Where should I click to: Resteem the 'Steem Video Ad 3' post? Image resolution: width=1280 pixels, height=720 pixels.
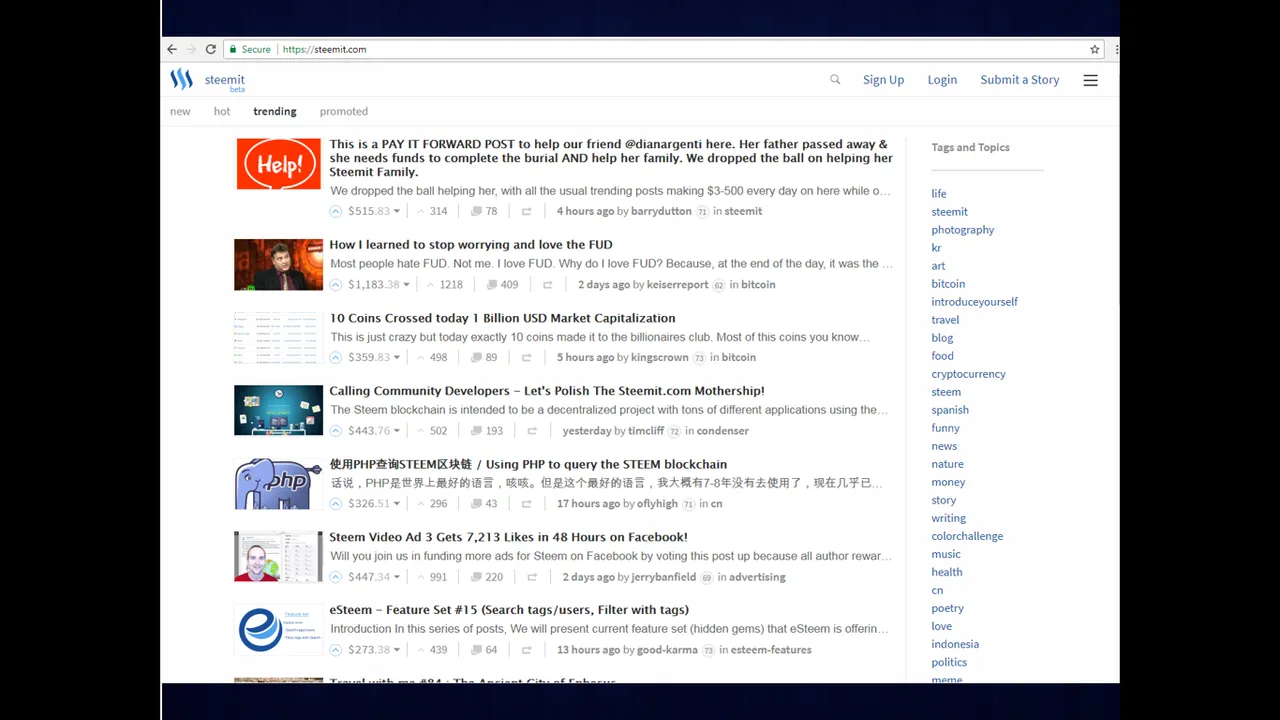tap(532, 576)
